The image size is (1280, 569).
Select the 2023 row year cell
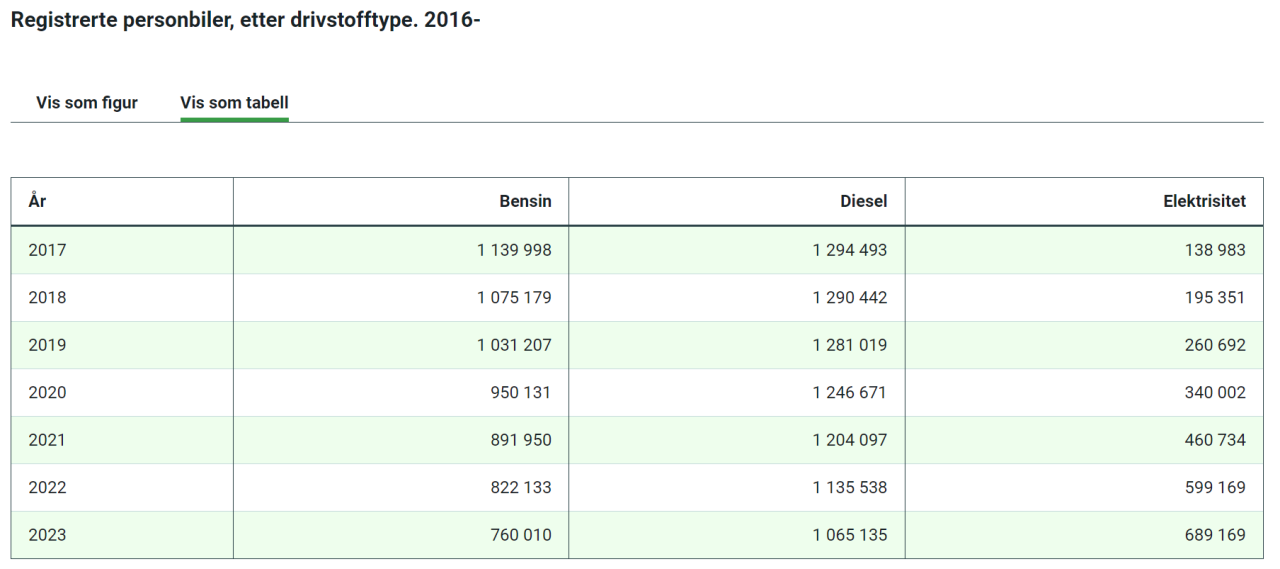[x=47, y=535]
